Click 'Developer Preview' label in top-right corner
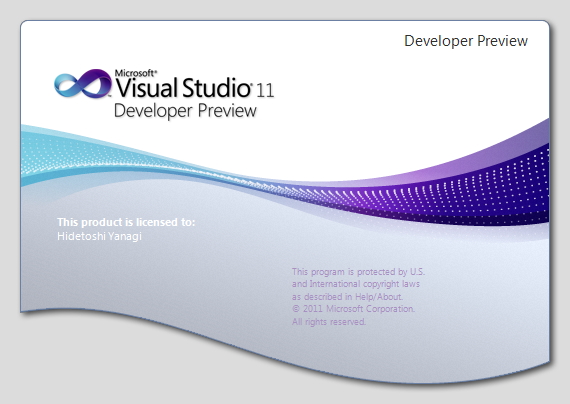Viewport: 570px width, 404px height. point(466,41)
